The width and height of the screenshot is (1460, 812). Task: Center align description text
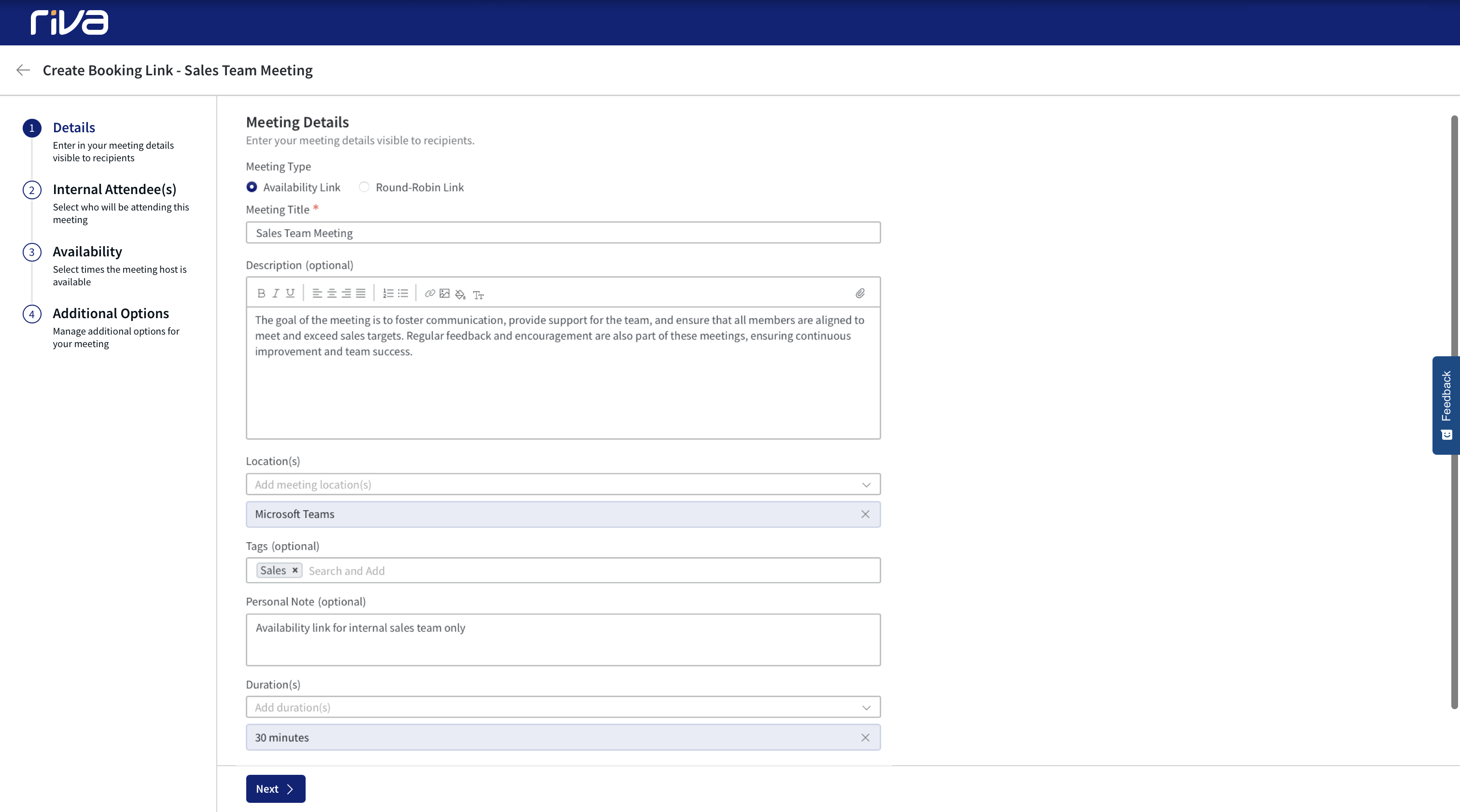coord(332,293)
